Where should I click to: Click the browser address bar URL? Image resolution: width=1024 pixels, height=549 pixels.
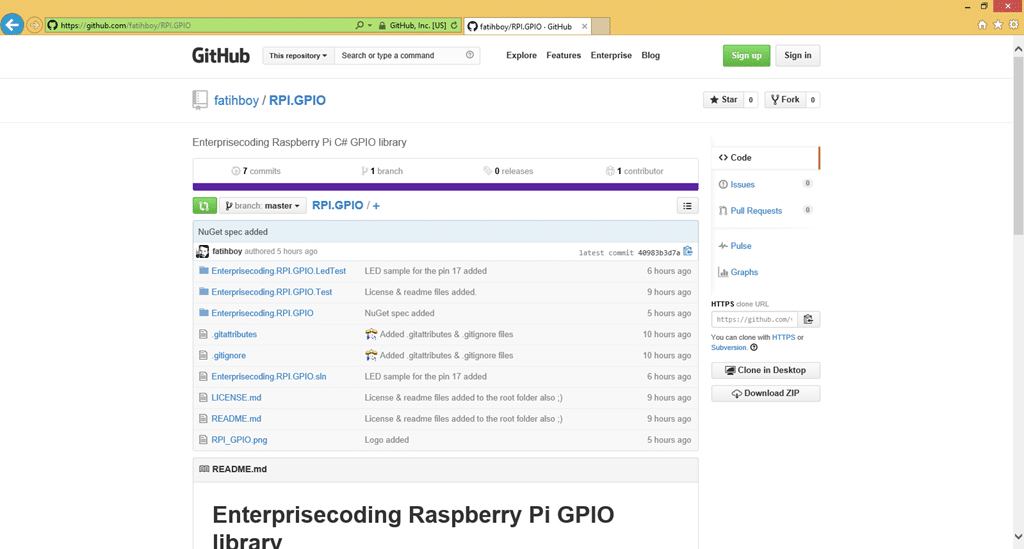(x=125, y=25)
